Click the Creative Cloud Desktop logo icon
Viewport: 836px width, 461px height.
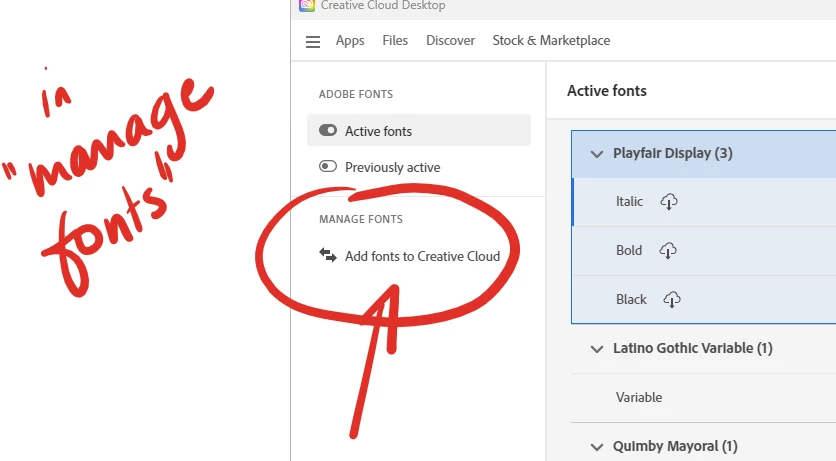307,5
